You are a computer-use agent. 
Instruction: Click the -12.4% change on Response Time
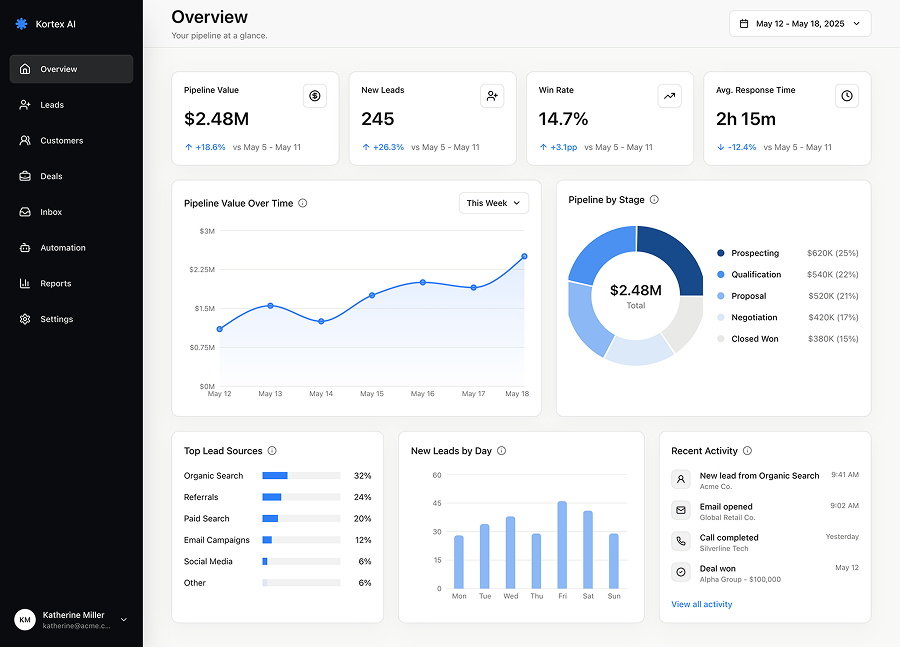click(x=737, y=147)
